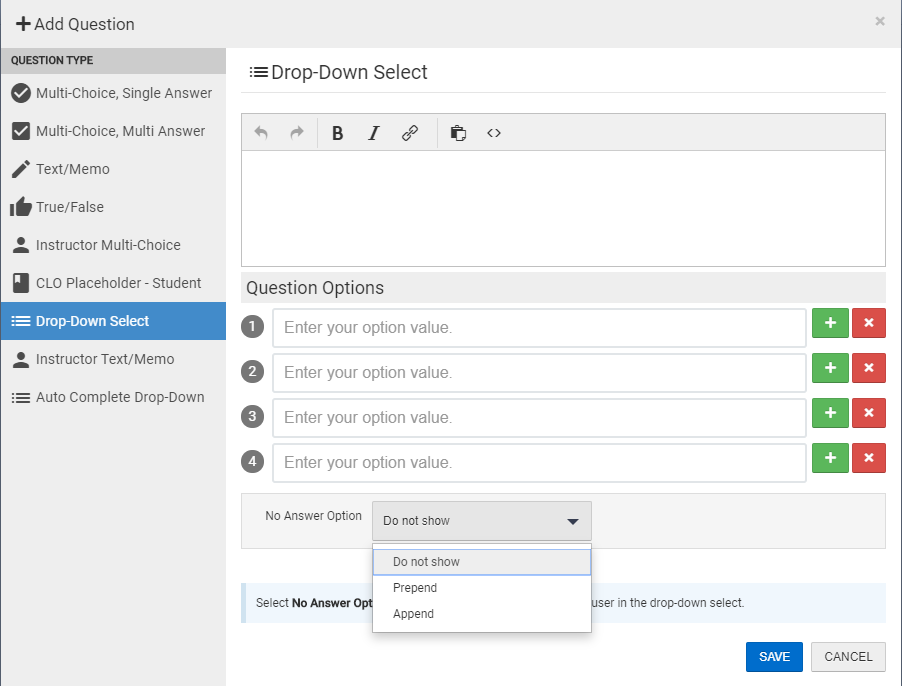Choose the Text/Memo question type
Image resolution: width=902 pixels, height=686 pixels.
113,168
